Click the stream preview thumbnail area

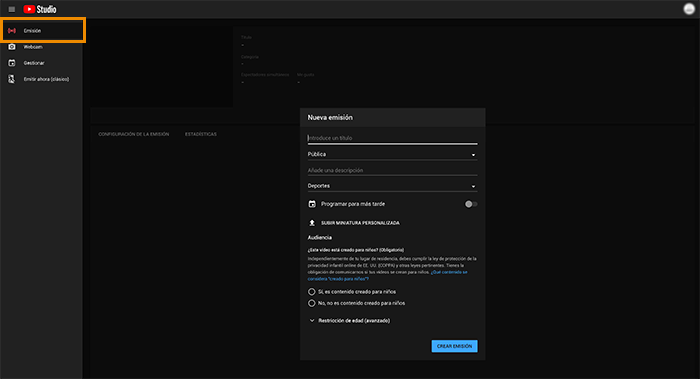[x=161, y=67]
